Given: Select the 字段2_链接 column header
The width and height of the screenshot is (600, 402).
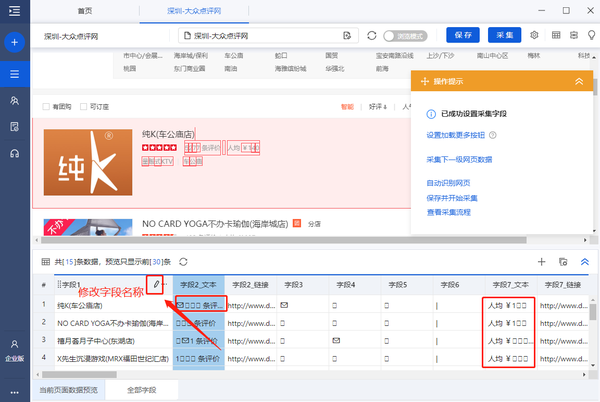Looking at the screenshot, I should pos(250,285).
